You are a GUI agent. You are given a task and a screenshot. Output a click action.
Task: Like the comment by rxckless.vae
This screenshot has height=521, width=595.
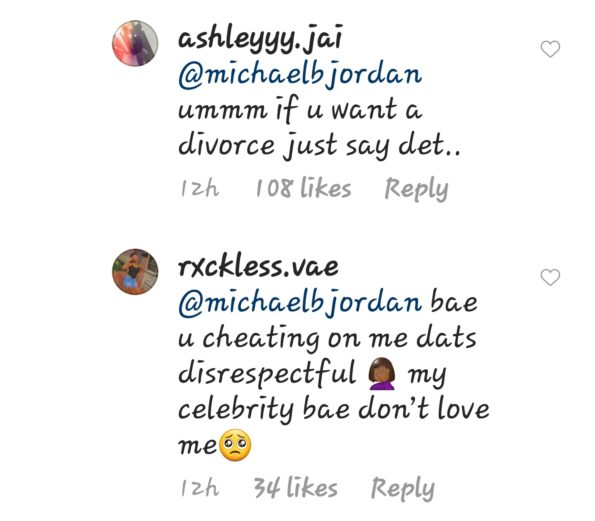(x=550, y=277)
